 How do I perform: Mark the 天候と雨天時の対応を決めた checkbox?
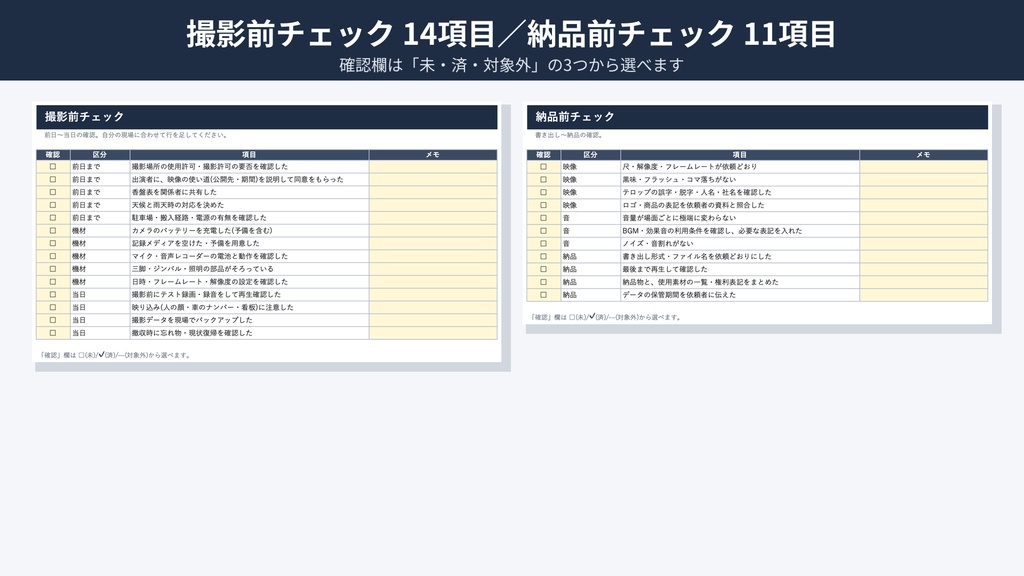click(x=53, y=205)
